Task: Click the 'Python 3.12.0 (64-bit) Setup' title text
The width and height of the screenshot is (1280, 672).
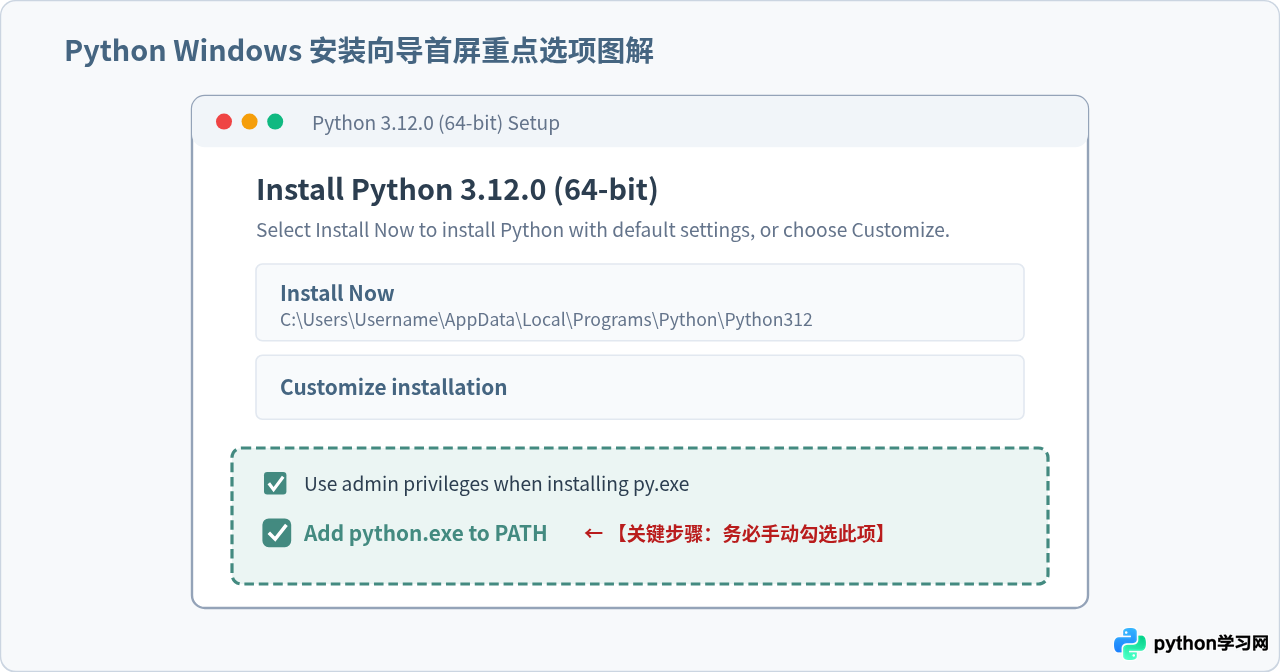Action: tap(436, 123)
